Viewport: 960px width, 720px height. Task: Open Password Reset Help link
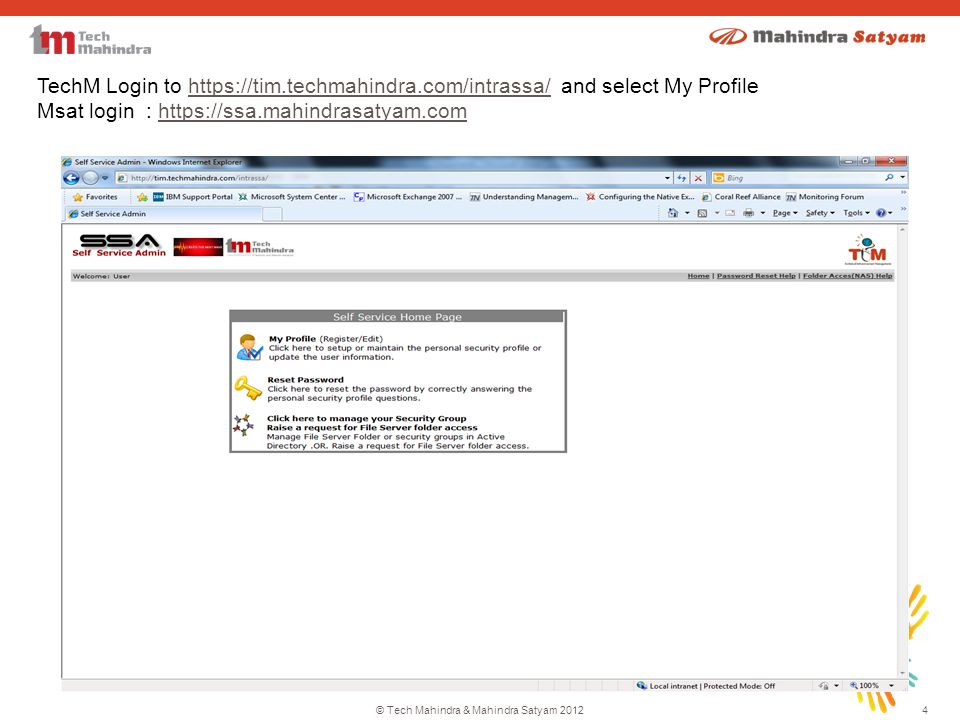click(x=756, y=276)
